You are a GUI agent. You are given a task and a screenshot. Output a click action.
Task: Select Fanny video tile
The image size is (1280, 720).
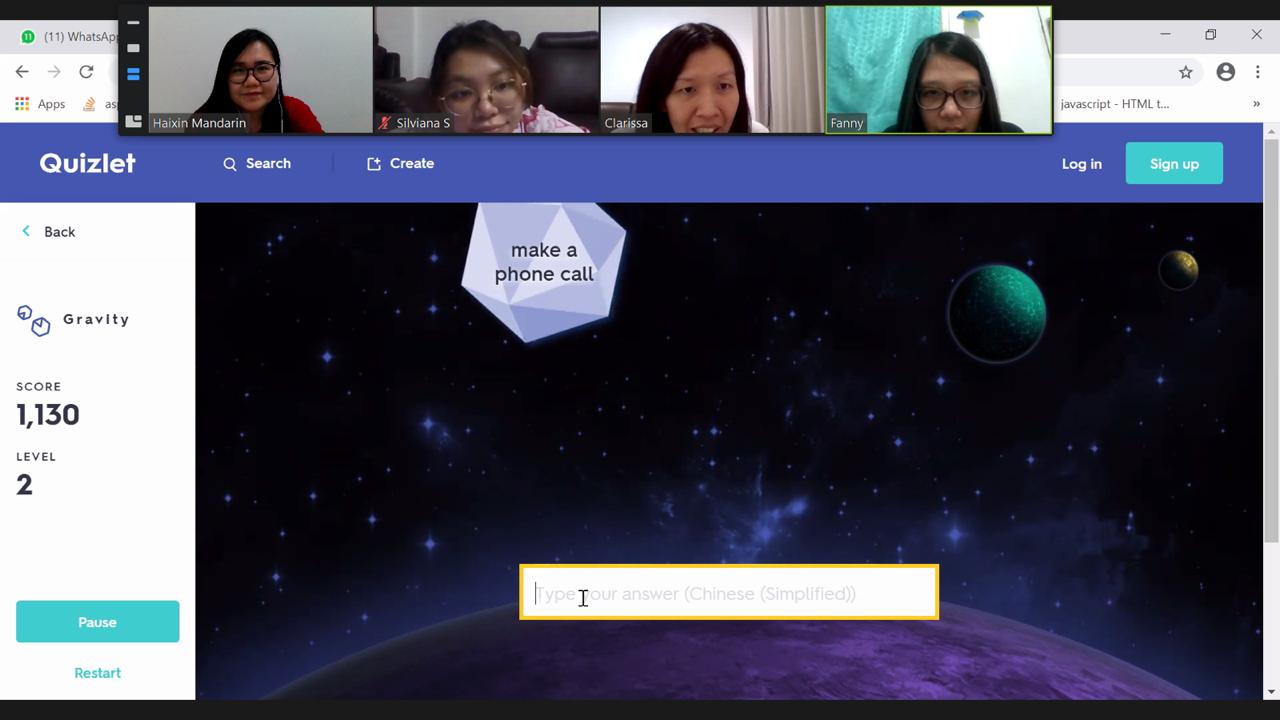(938, 70)
